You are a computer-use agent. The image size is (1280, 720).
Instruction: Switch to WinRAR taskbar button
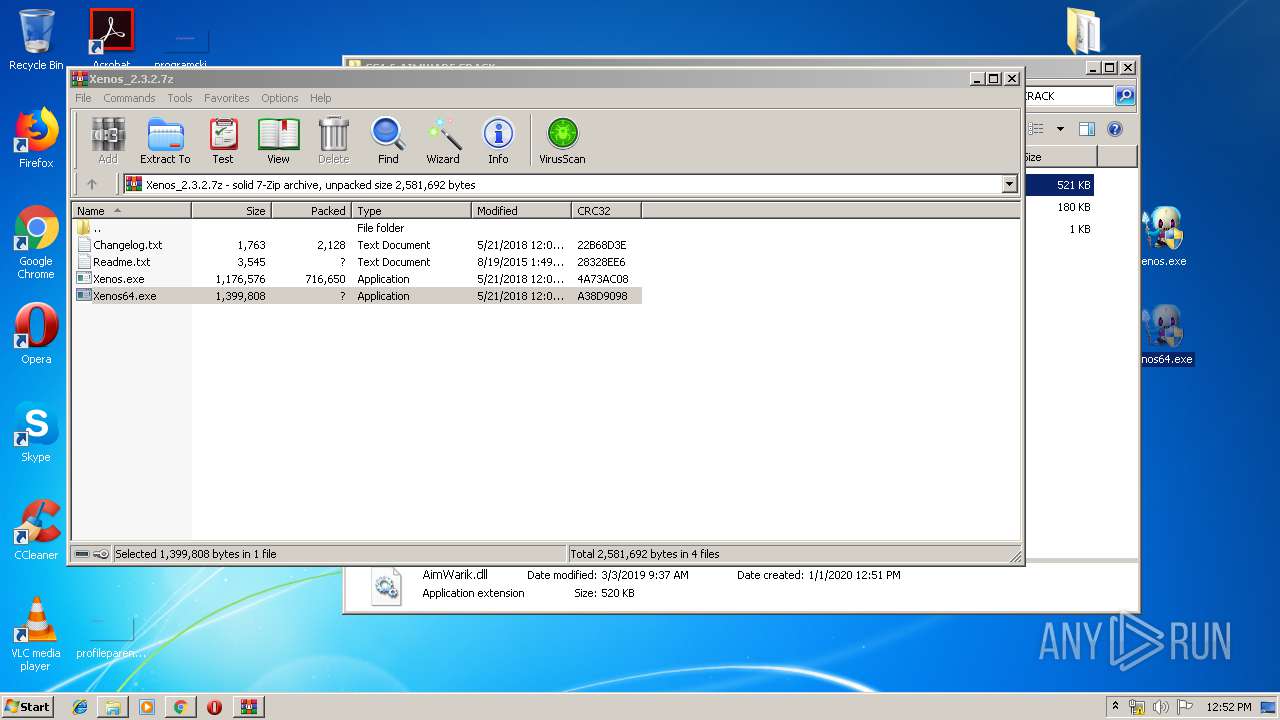[248, 707]
